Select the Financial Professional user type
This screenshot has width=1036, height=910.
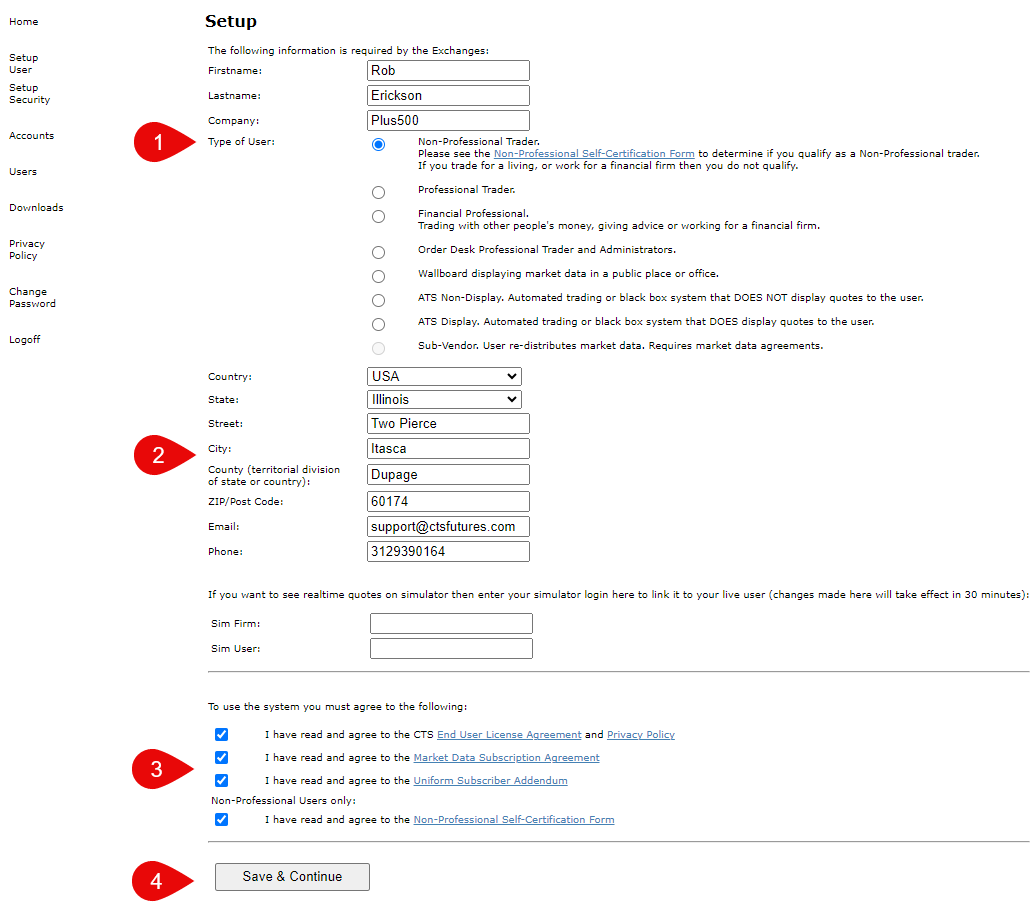(378, 216)
